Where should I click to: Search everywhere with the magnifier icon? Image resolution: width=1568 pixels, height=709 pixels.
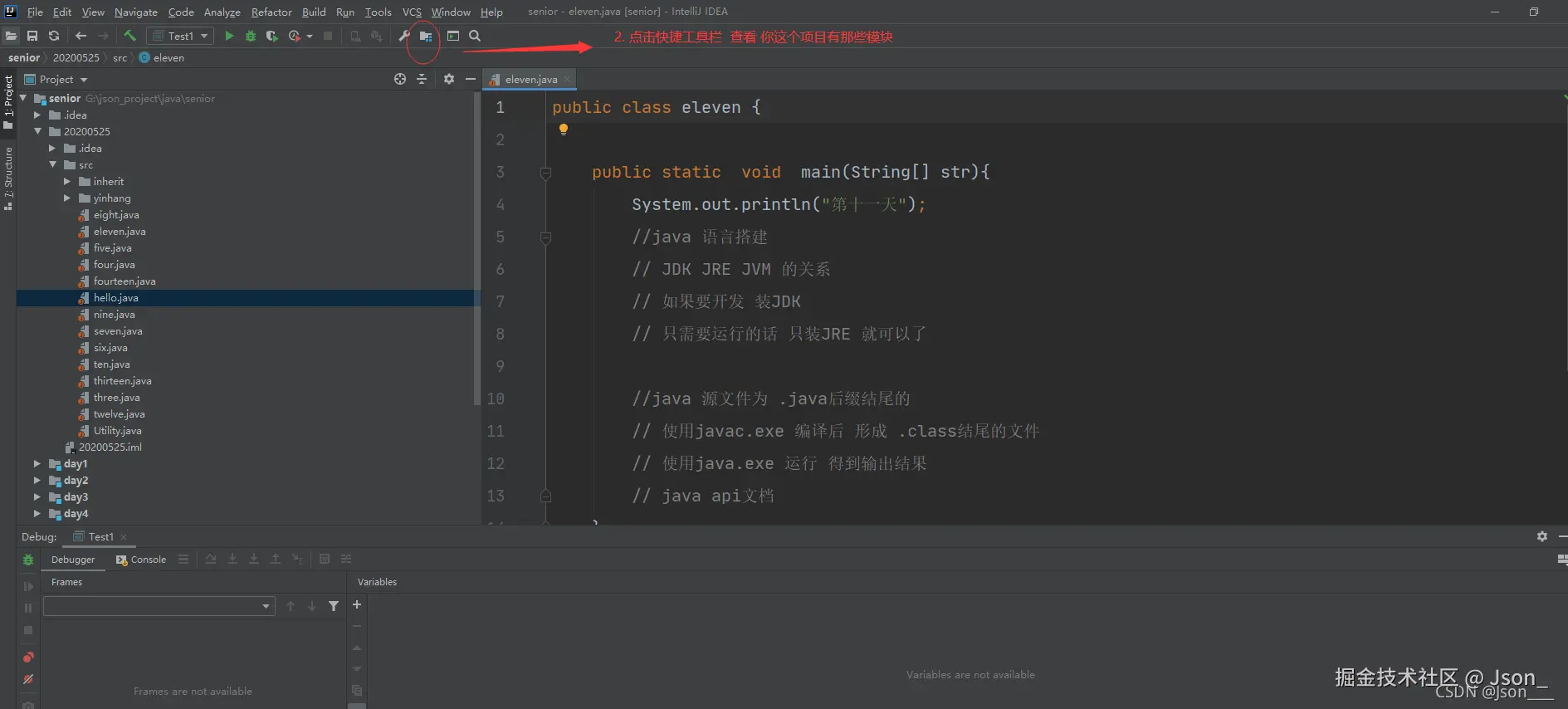pyautogui.click(x=475, y=36)
